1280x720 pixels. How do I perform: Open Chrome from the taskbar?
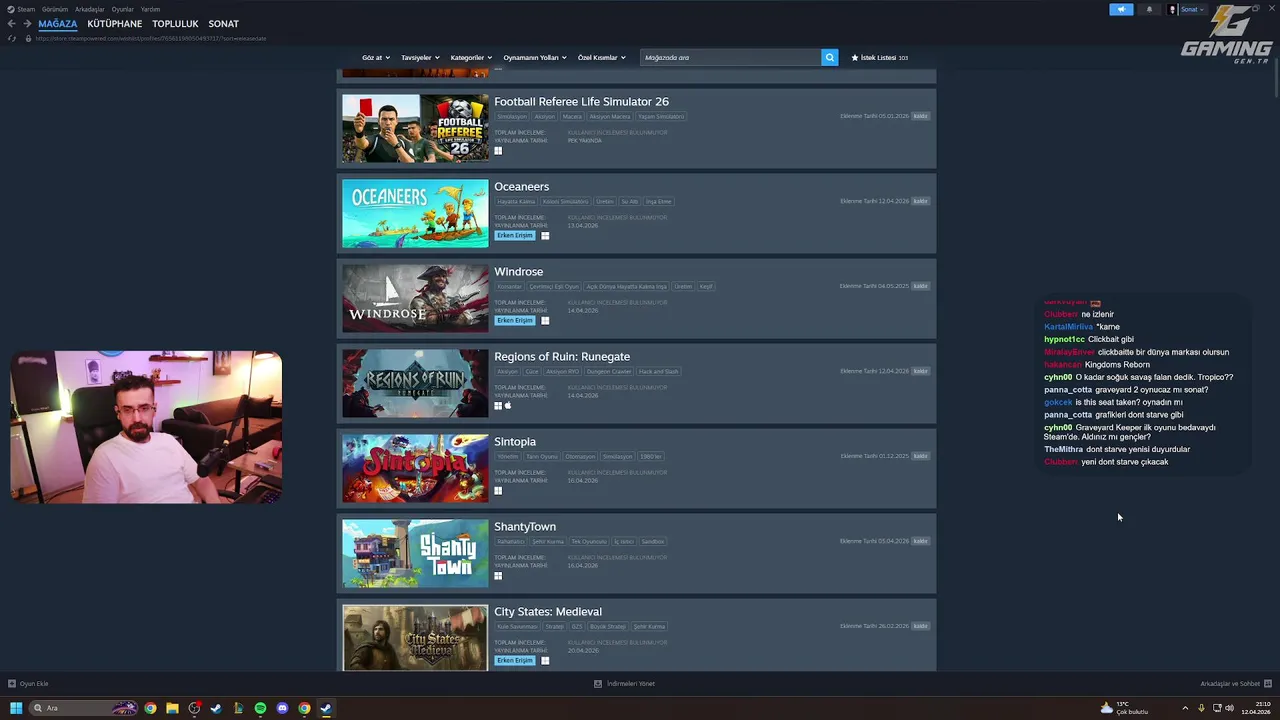150,708
